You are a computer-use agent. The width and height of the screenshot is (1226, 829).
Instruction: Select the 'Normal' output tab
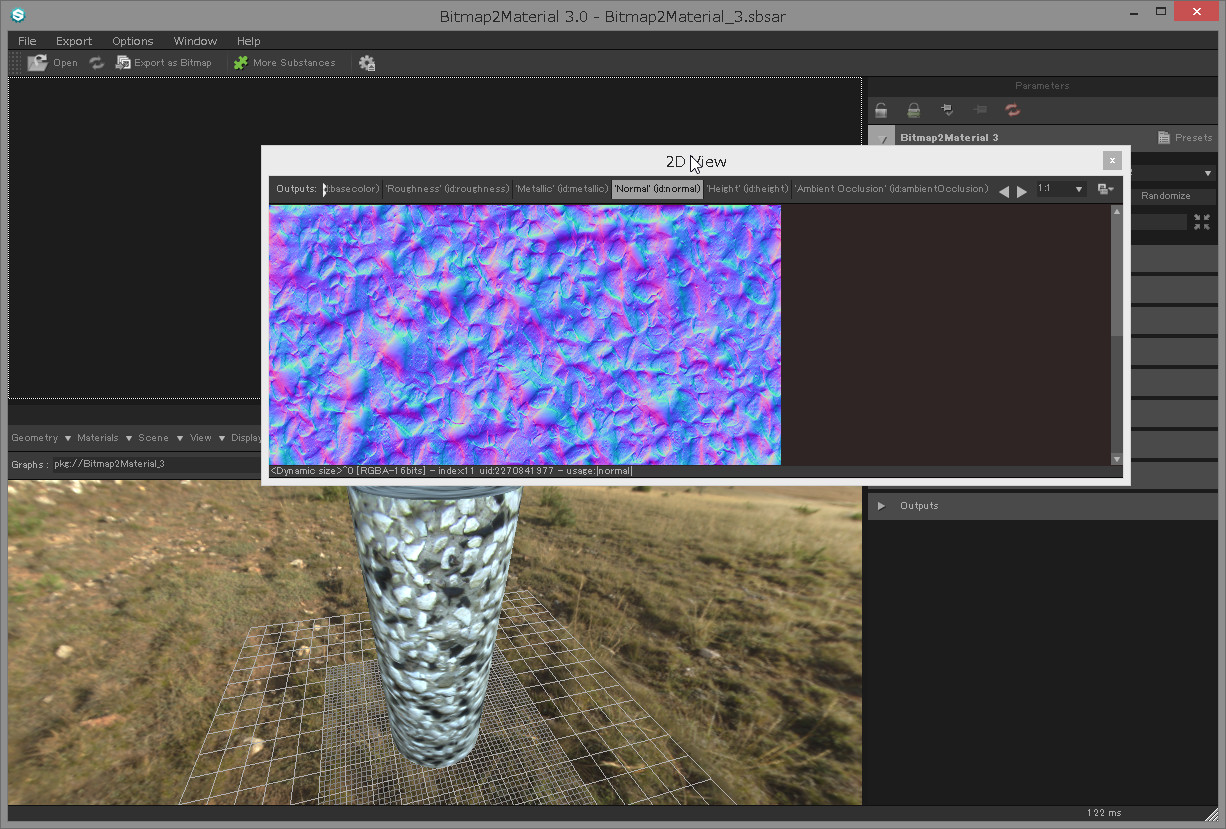point(657,189)
